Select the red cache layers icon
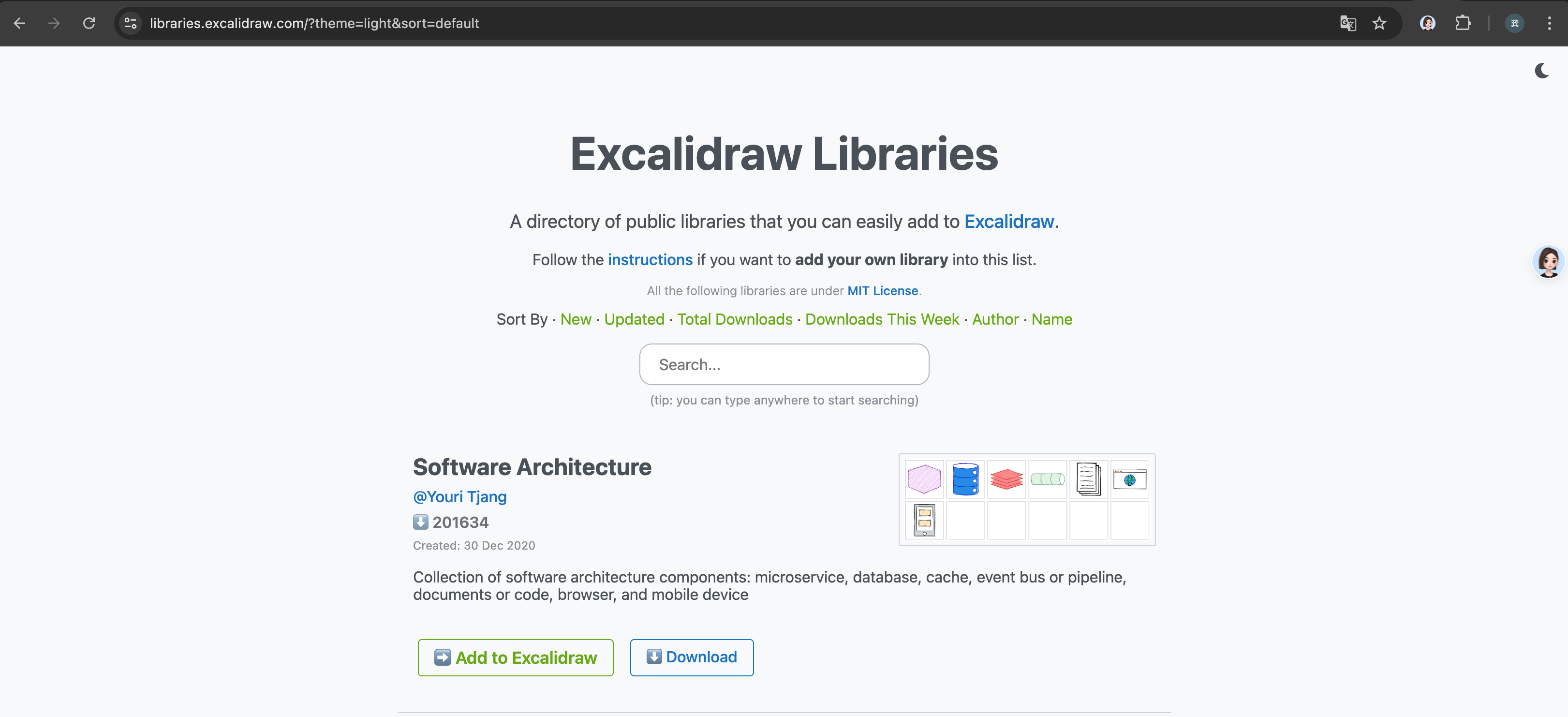 pyautogui.click(x=1006, y=479)
